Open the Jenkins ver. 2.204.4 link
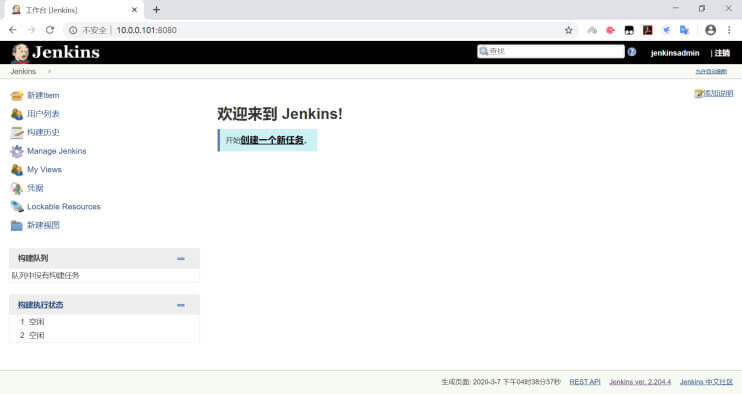 click(640, 382)
